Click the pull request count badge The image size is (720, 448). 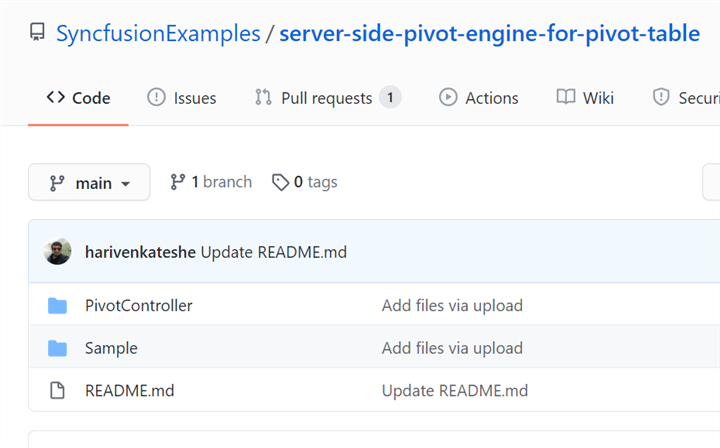tap(390, 97)
